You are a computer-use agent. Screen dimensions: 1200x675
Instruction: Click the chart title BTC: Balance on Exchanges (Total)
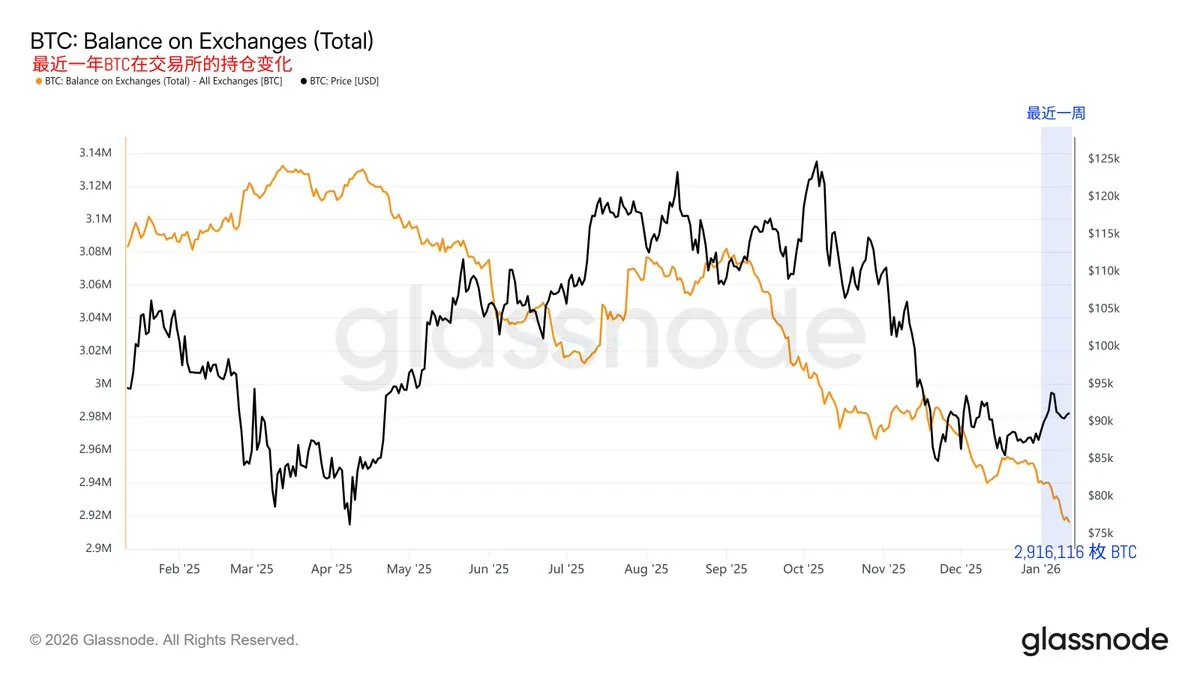[202, 42]
